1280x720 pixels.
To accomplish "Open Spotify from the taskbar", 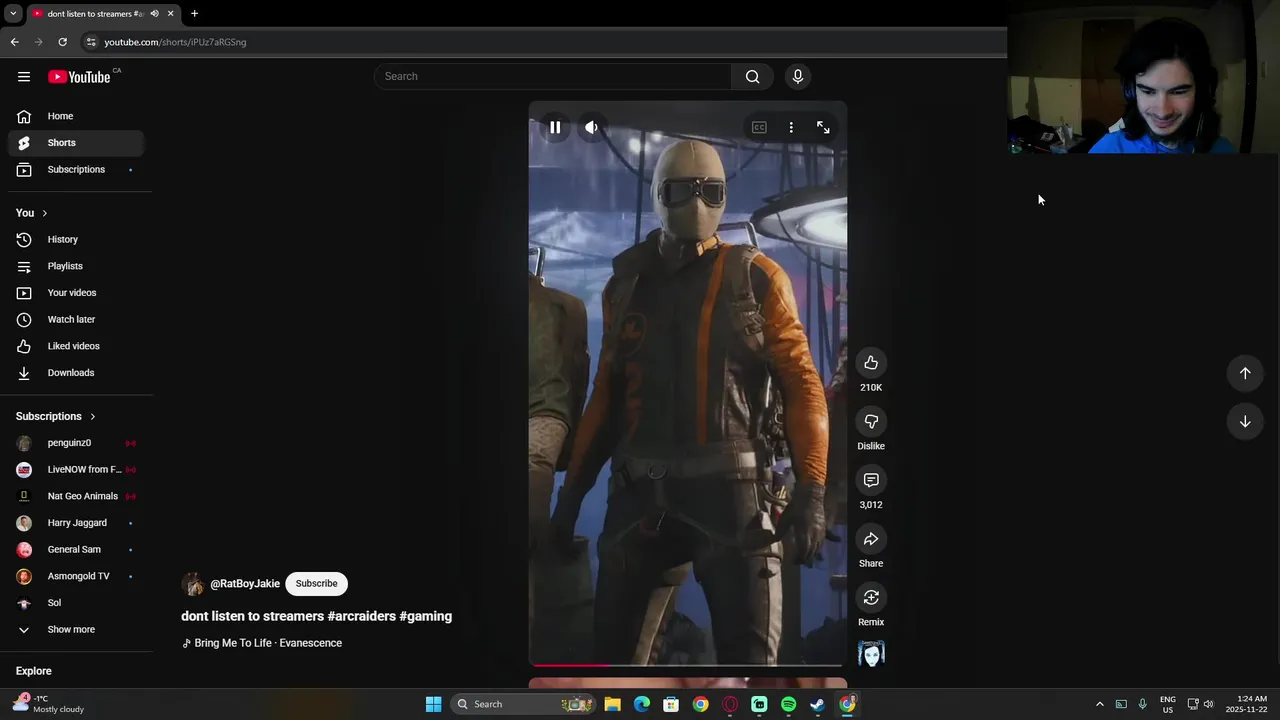I will coord(788,704).
